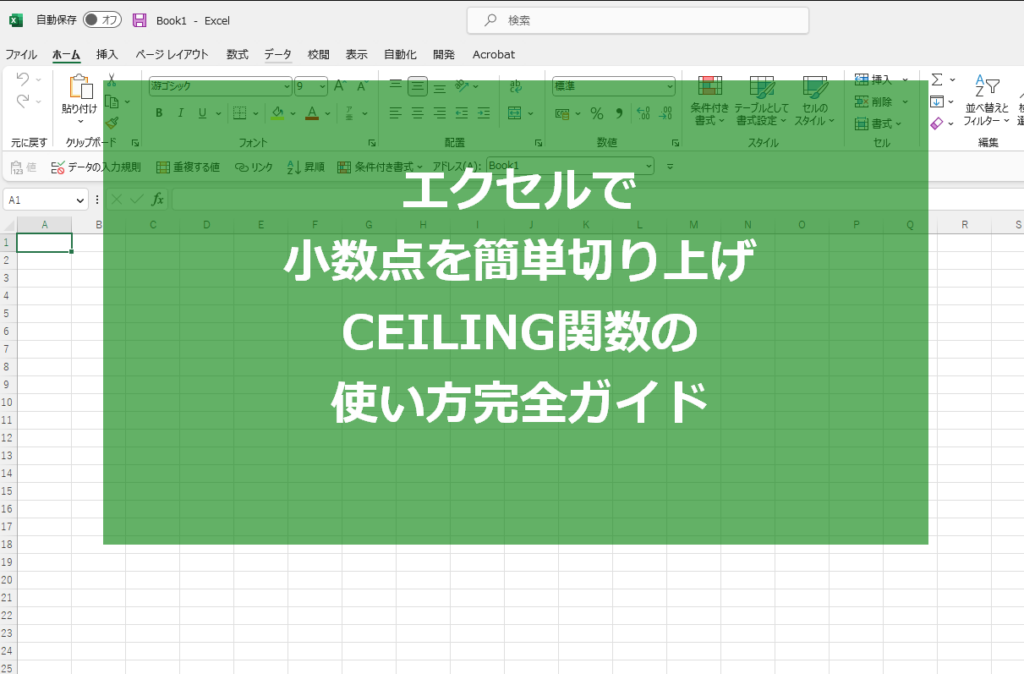Click the リンク button
This screenshot has height=674, width=1024.
tap(254, 167)
